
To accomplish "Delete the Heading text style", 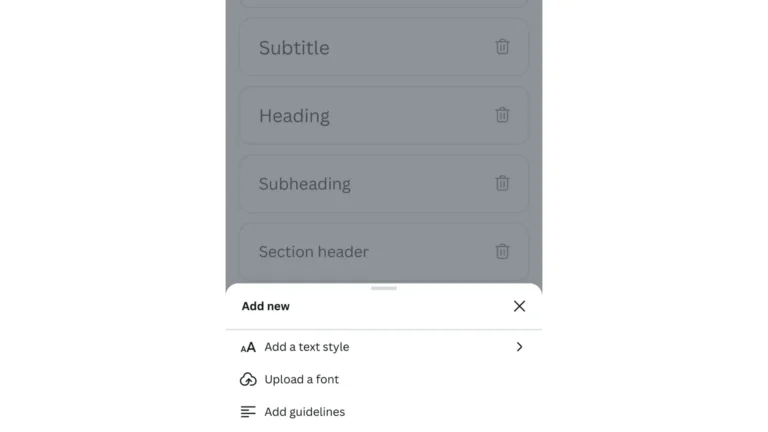I will (x=502, y=115).
